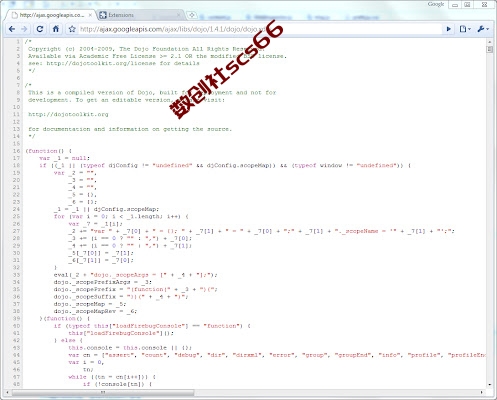Click the Forward navigation arrow
The height and width of the screenshot is (400, 497).
(x=24, y=29)
